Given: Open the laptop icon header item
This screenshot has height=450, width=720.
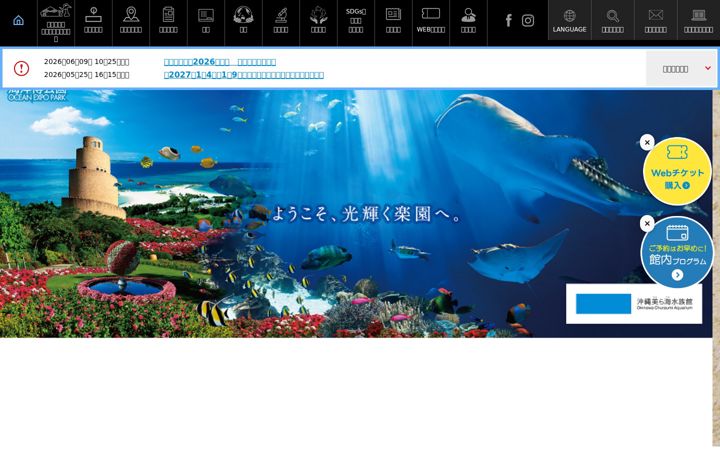Looking at the screenshot, I should point(698,20).
